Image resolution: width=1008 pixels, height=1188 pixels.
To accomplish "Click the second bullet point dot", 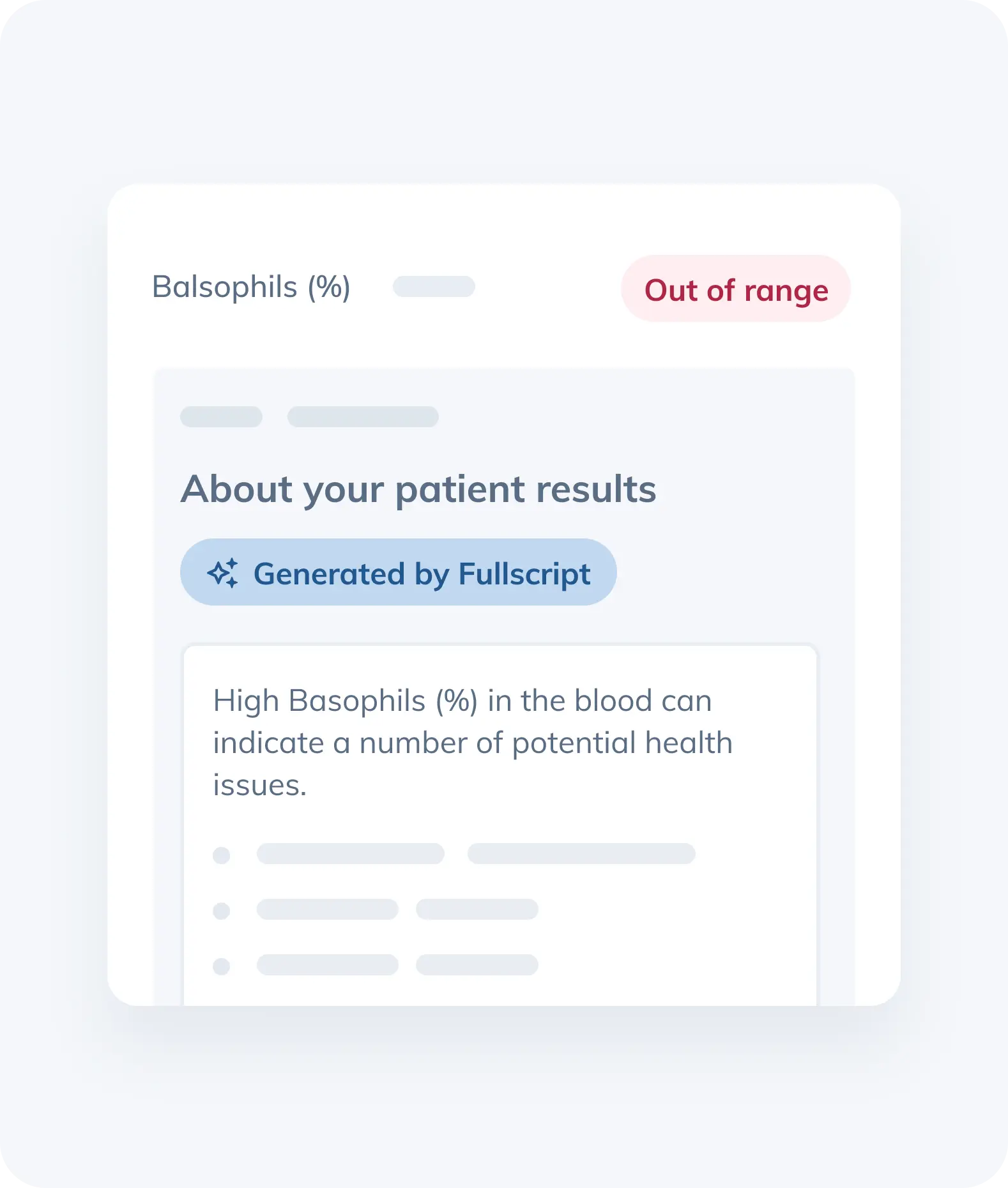I will pos(222,911).
